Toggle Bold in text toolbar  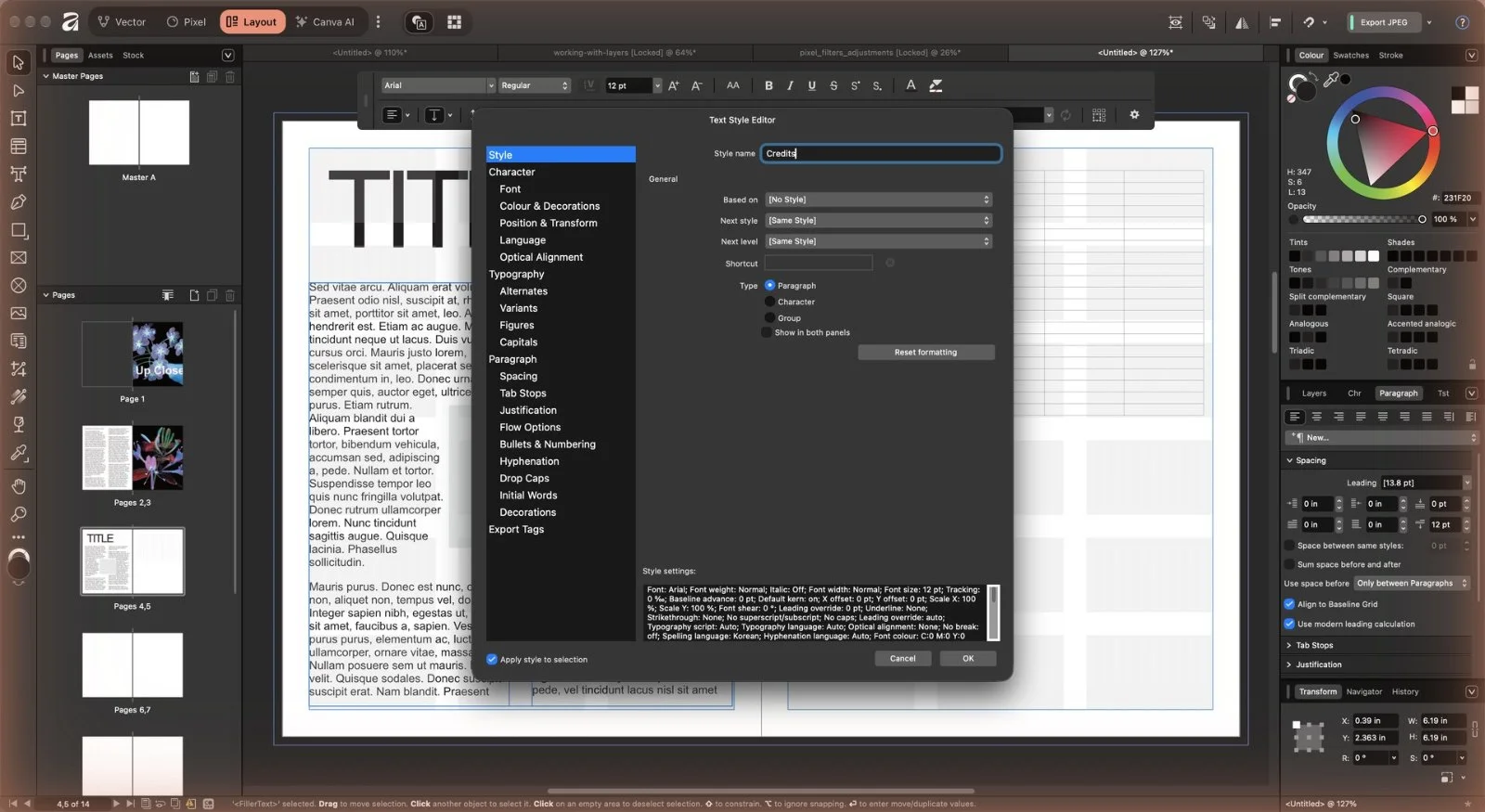[768, 85]
